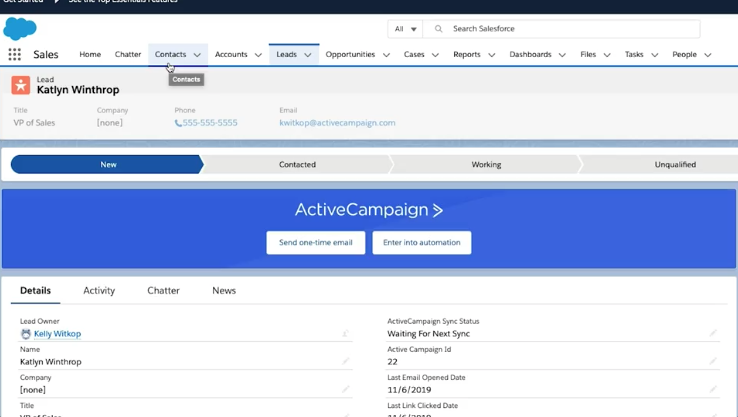Expand the Opportunities tab dropdown chevron

386,55
